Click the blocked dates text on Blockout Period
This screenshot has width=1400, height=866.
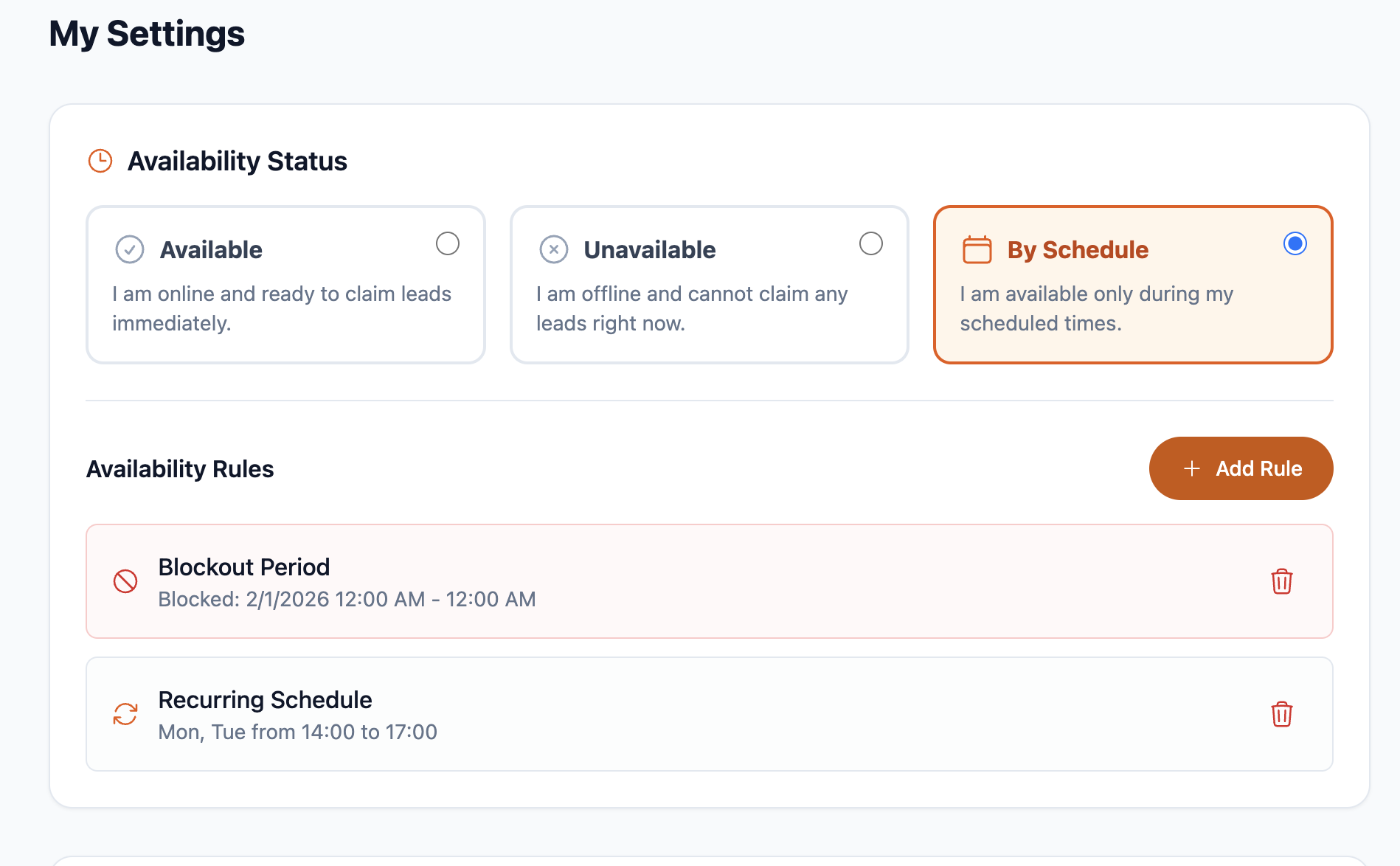pos(347,599)
